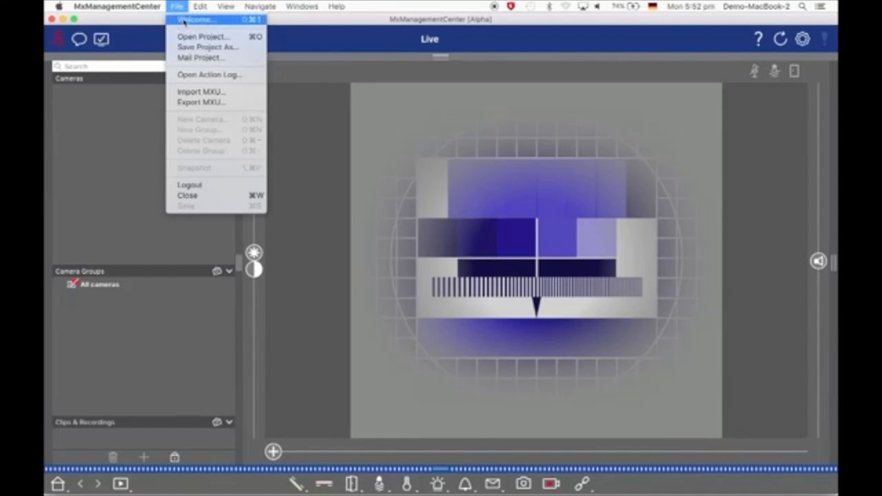Take a snapshot with the camera icon
Screen dimensions: 882x496
pyautogui.click(x=523, y=484)
